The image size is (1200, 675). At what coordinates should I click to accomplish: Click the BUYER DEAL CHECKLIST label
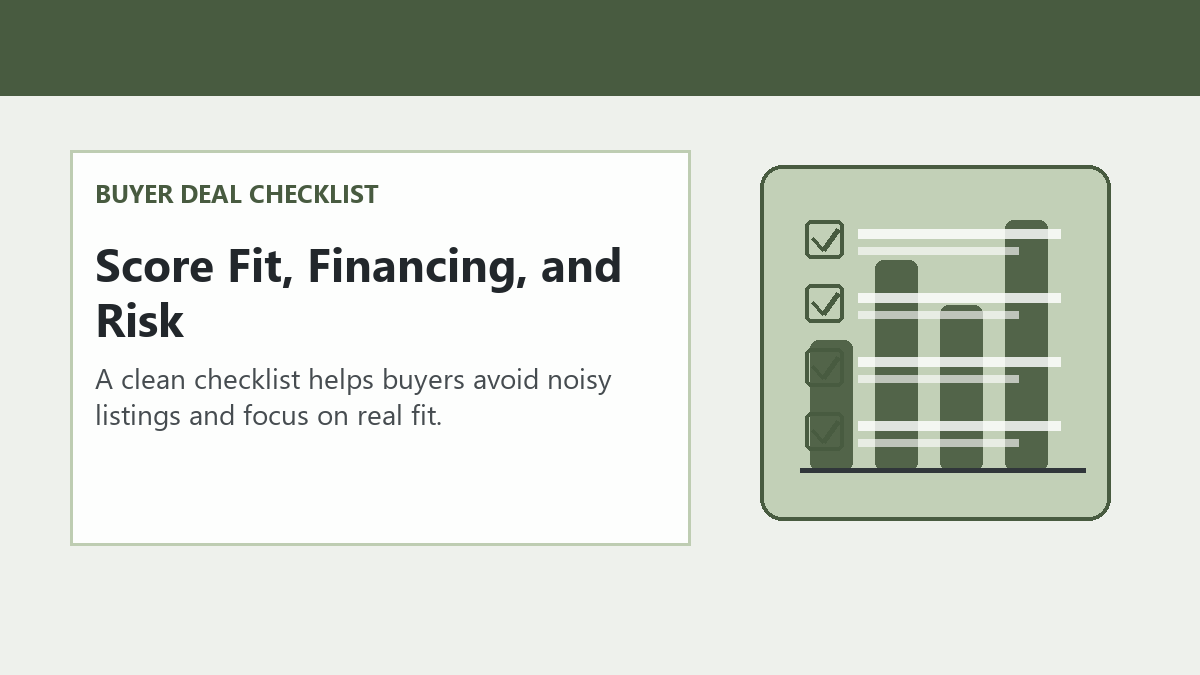[237, 194]
